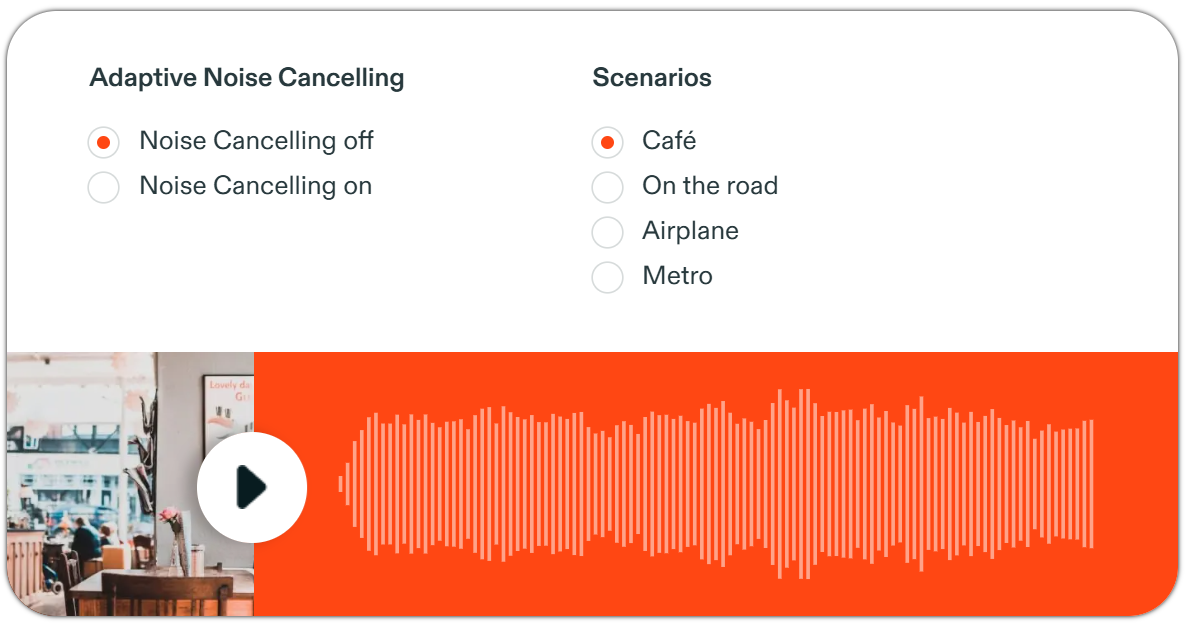
Task: Choose the On the road radio button
Action: (x=607, y=187)
